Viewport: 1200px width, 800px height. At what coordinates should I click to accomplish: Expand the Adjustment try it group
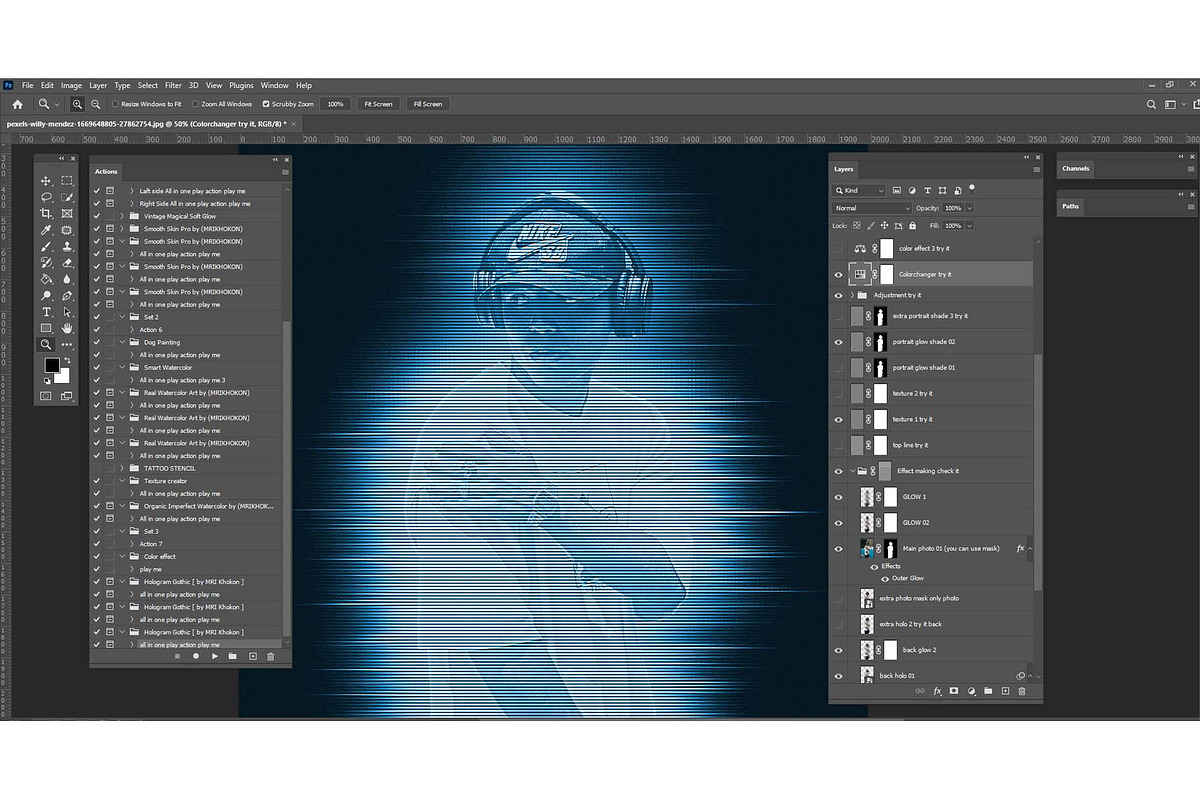pyautogui.click(x=853, y=295)
